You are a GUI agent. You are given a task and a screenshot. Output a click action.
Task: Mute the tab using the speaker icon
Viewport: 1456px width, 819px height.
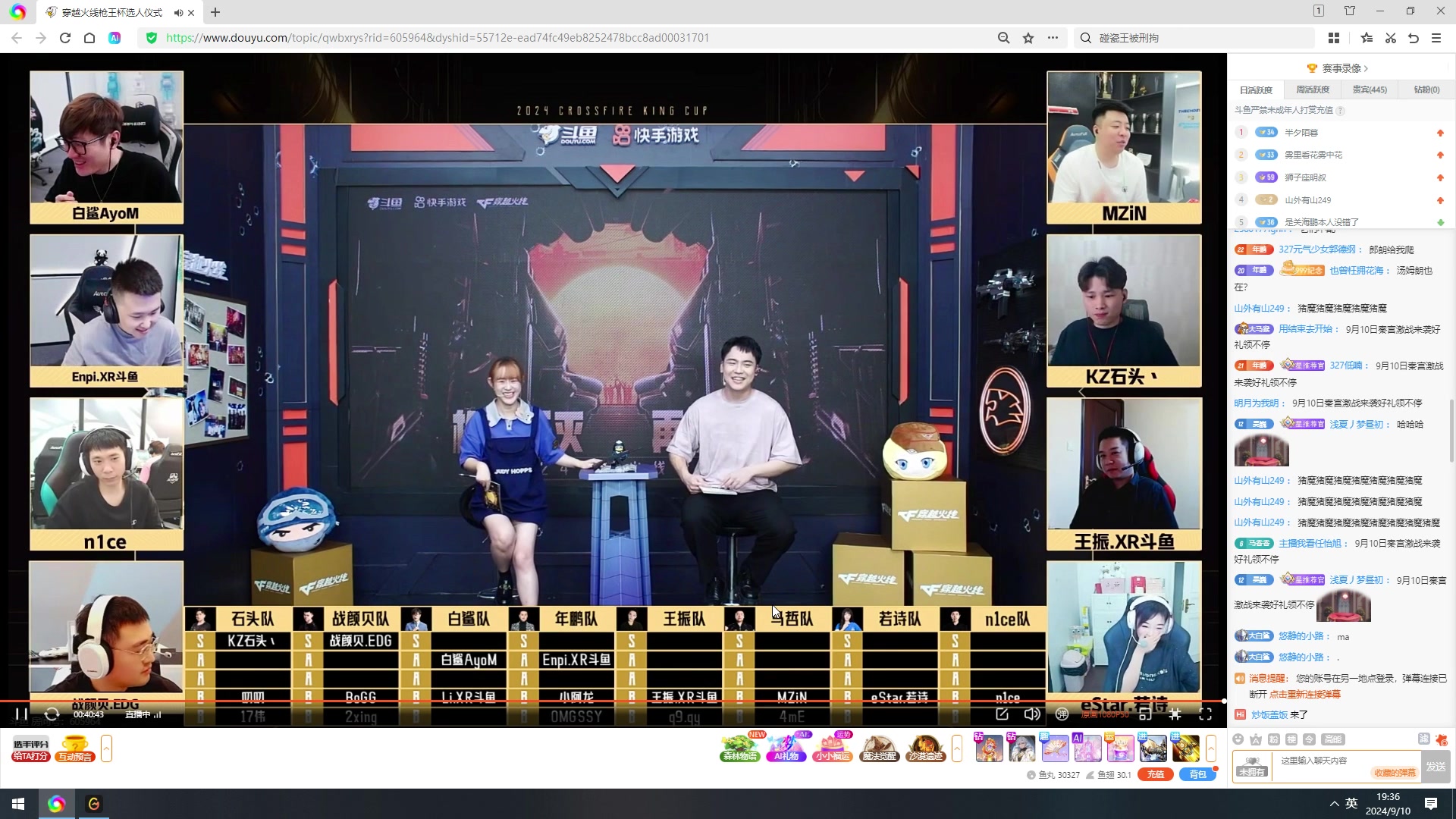tap(177, 12)
